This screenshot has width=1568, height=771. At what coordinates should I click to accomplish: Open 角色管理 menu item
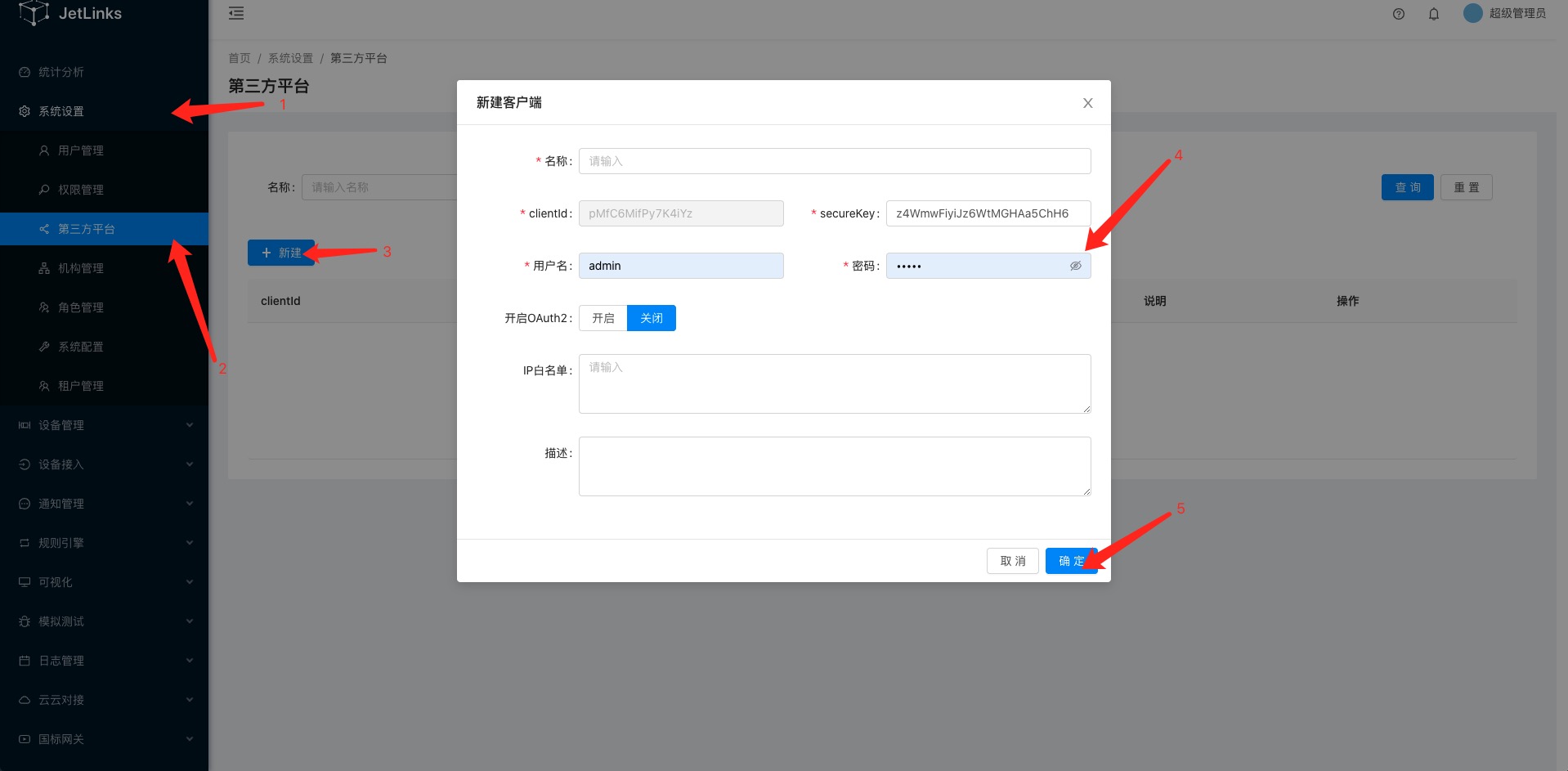pyautogui.click(x=81, y=307)
